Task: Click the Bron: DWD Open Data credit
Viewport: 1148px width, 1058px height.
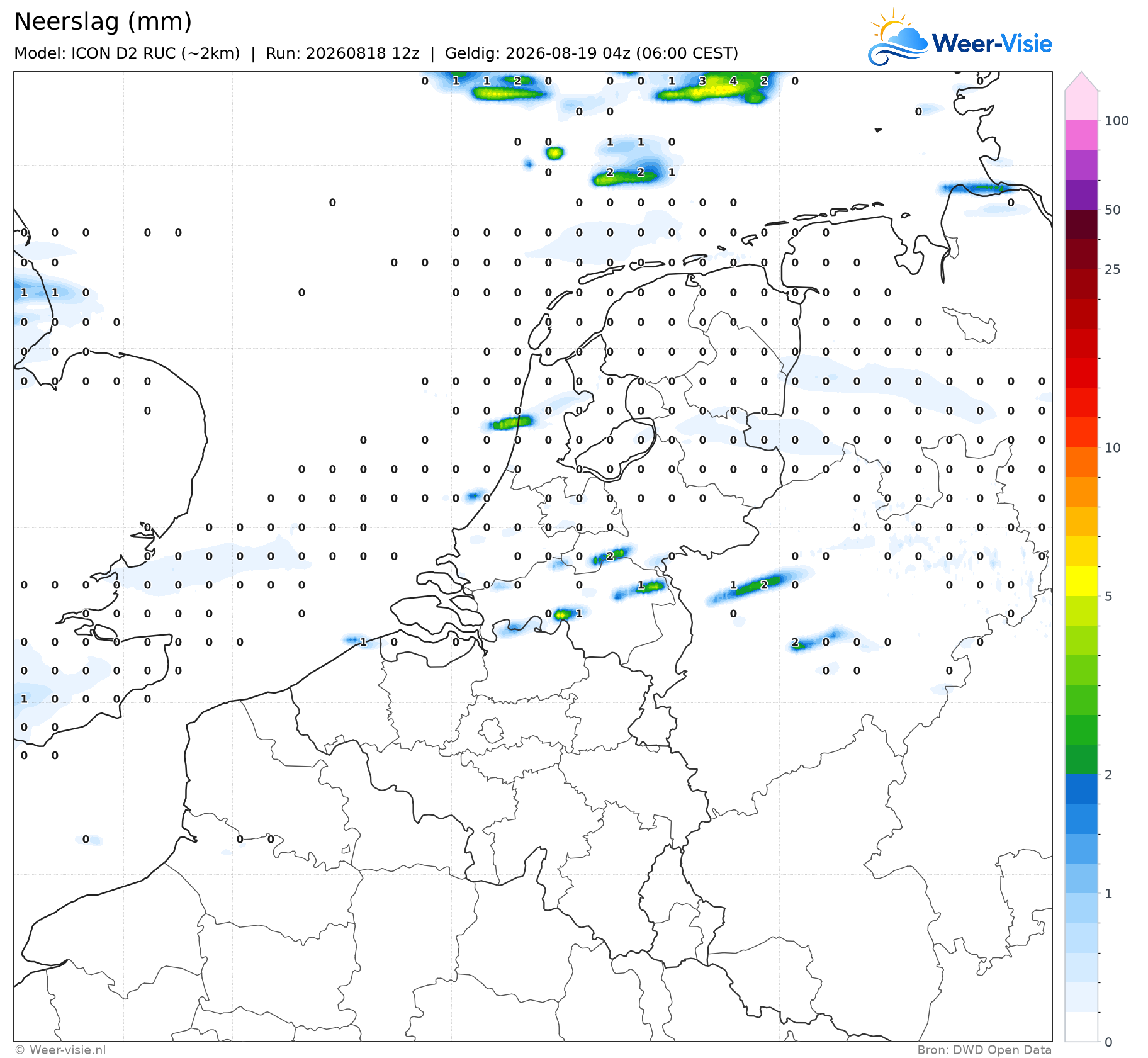Action: pos(984,1050)
